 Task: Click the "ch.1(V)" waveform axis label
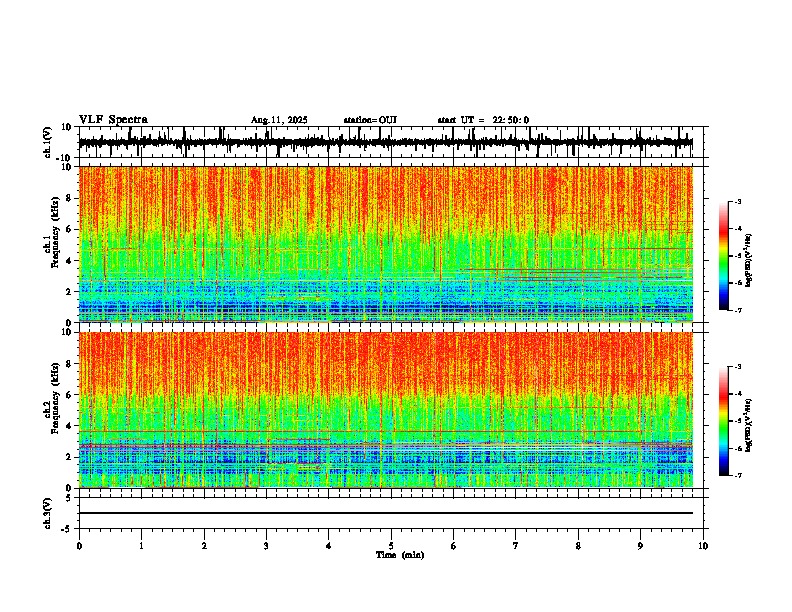click(48, 142)
